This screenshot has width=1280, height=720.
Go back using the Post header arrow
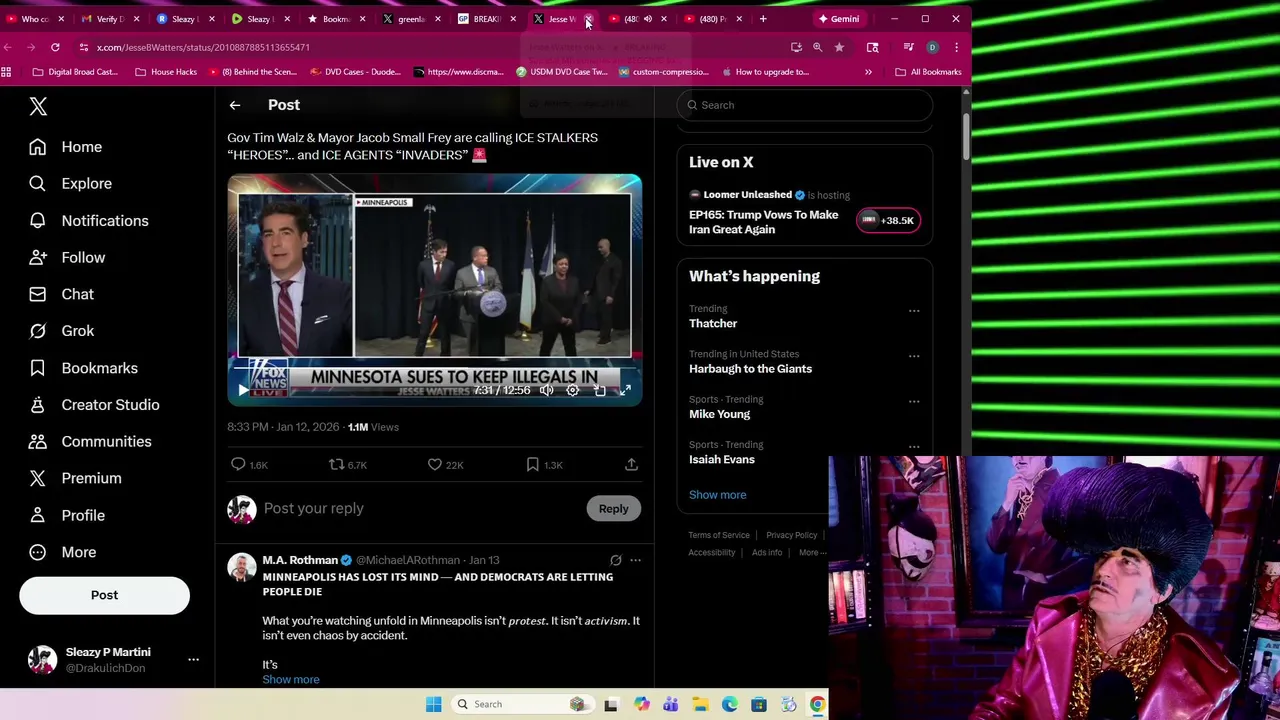coord(235,105)
